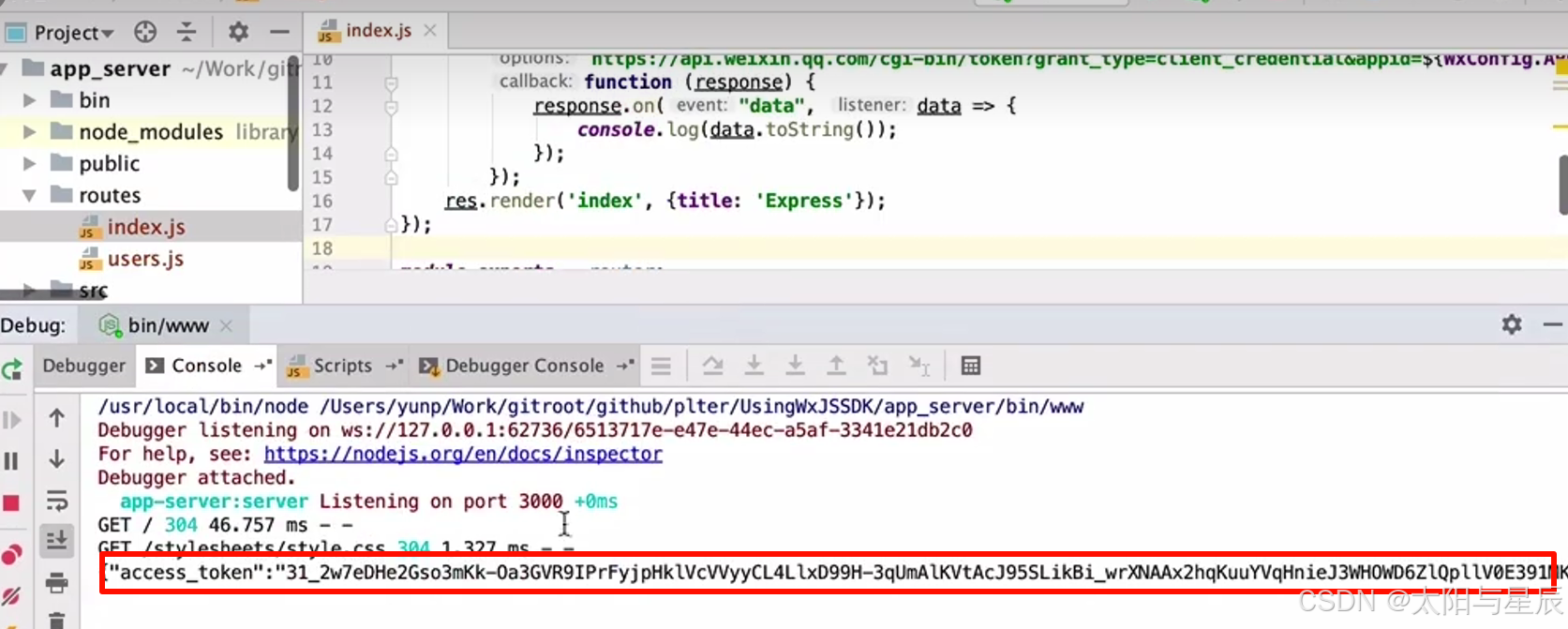Screen dimensions: 1568x629
Task: Switch to the Debugger tab
Action: pos(83,366)
